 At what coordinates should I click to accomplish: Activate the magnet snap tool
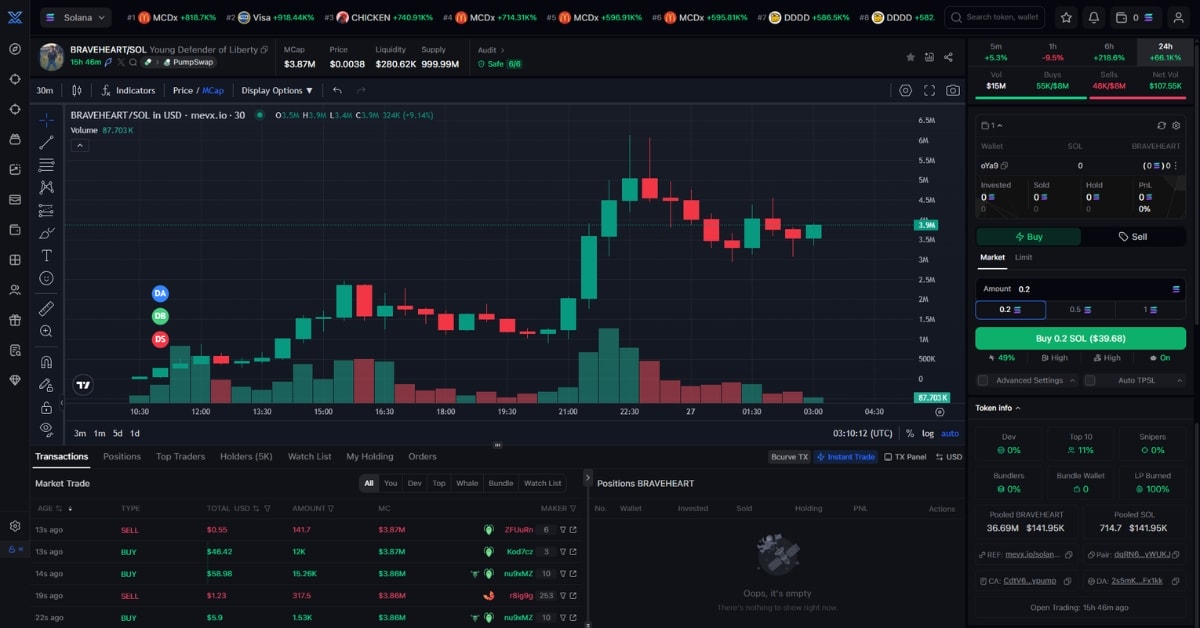pos(46,362)
